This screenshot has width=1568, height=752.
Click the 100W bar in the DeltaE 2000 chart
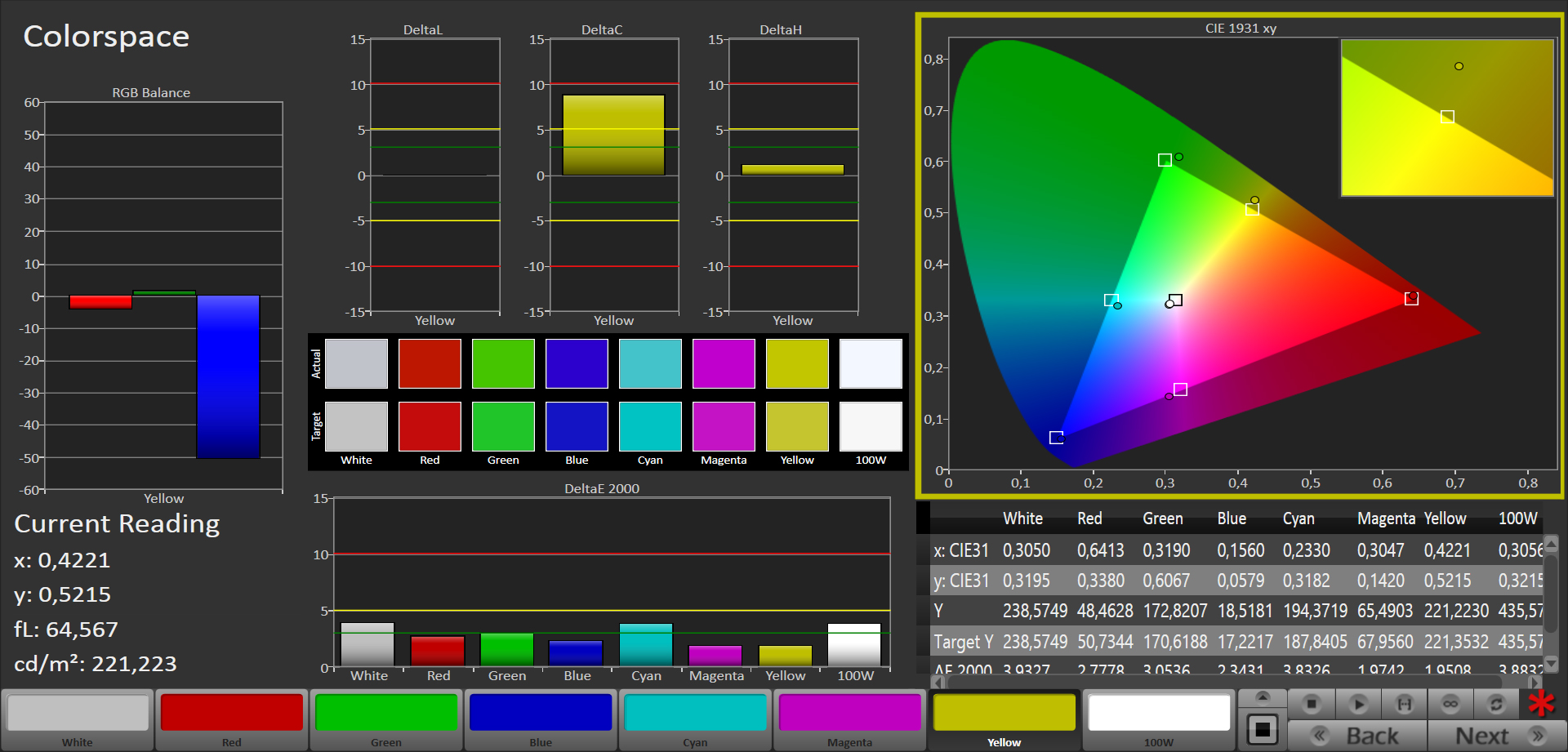[x=854, y=645]
